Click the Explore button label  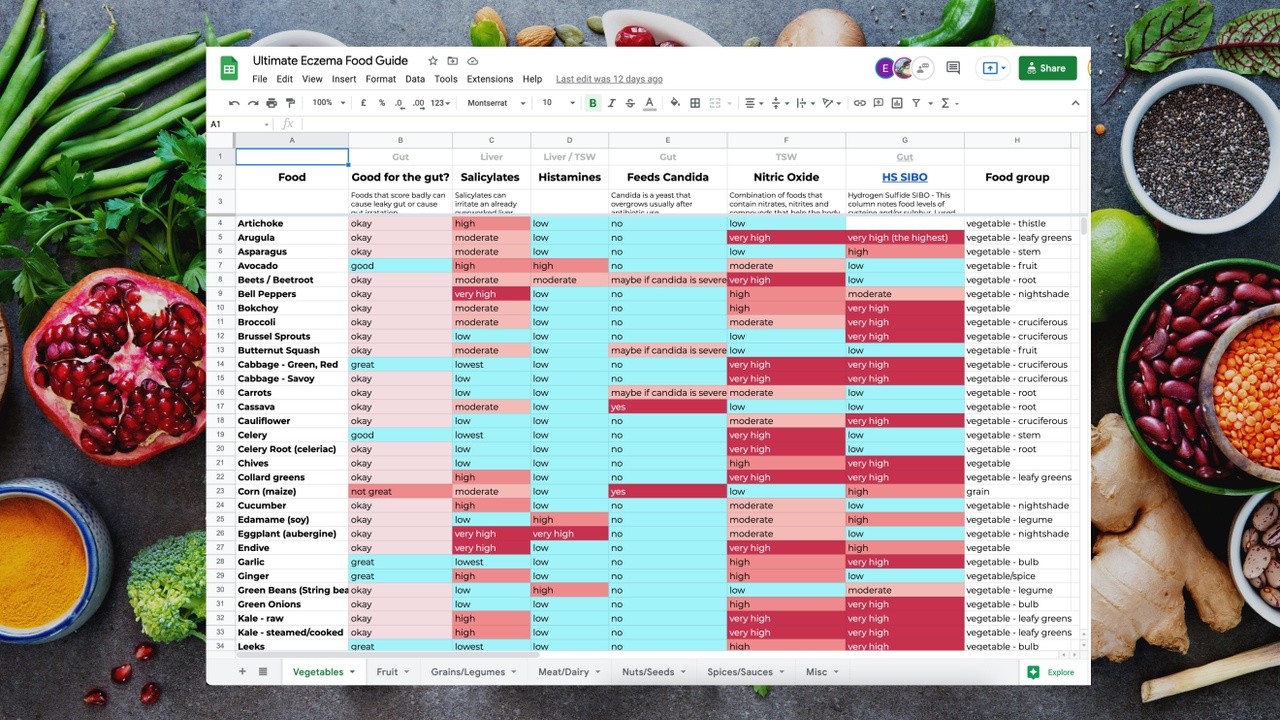point(1061,672)
